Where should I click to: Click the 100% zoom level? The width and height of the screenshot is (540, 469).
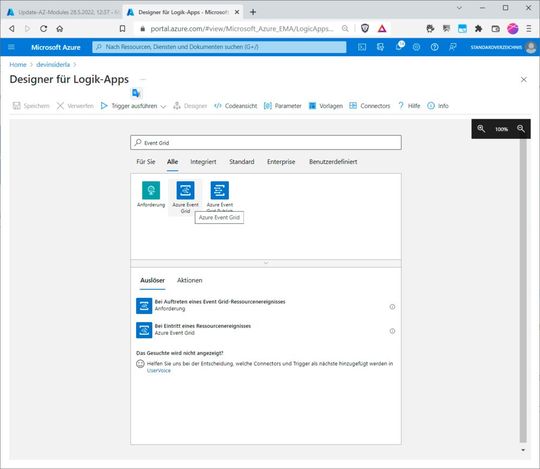(501, 129)
